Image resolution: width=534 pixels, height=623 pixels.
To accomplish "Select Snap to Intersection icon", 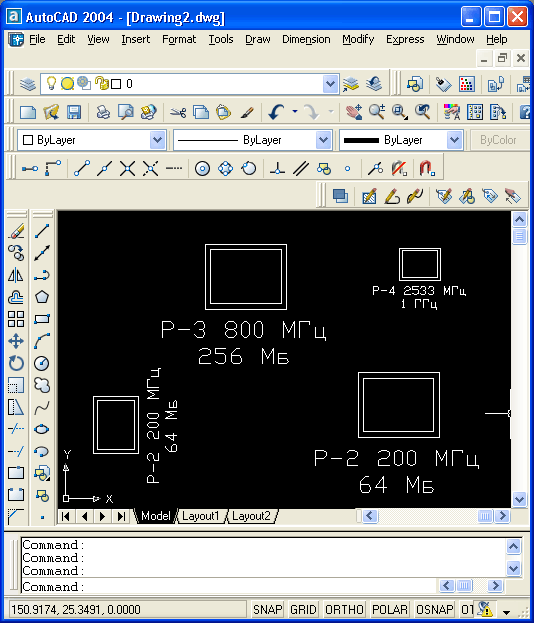I will tap(128, 168).
